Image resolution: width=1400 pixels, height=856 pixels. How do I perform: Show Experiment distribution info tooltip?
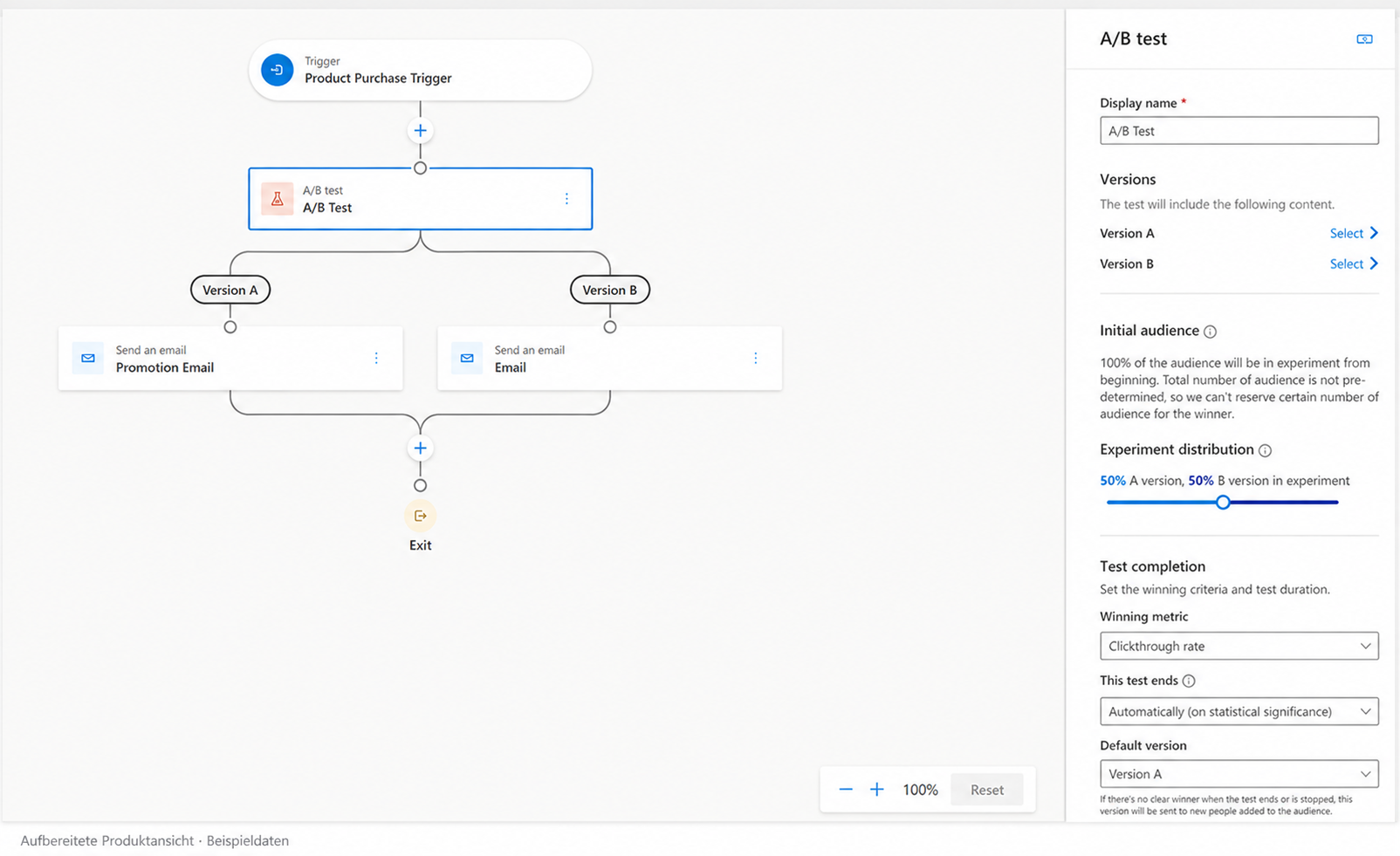coord(1265,450)
